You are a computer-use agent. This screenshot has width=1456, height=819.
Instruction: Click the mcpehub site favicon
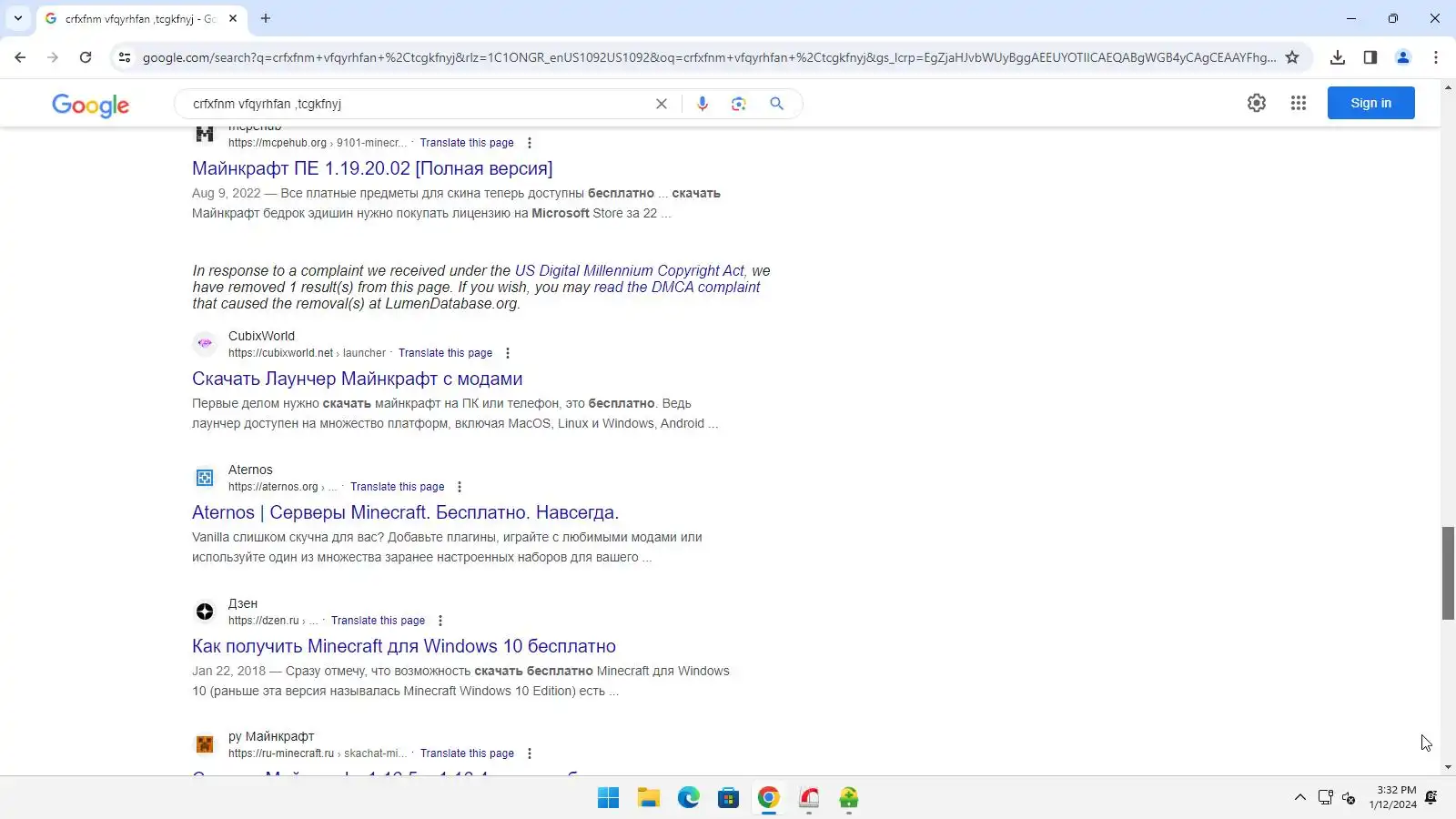(x=205, y=135)
